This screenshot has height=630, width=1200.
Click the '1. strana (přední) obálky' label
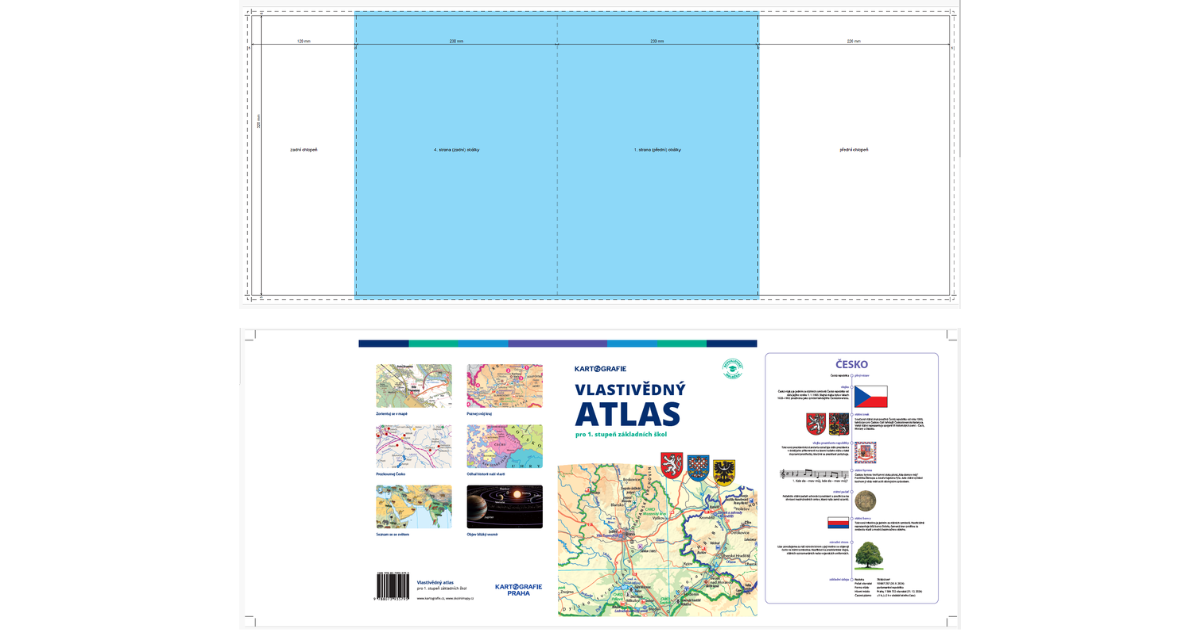pos(657,150)
